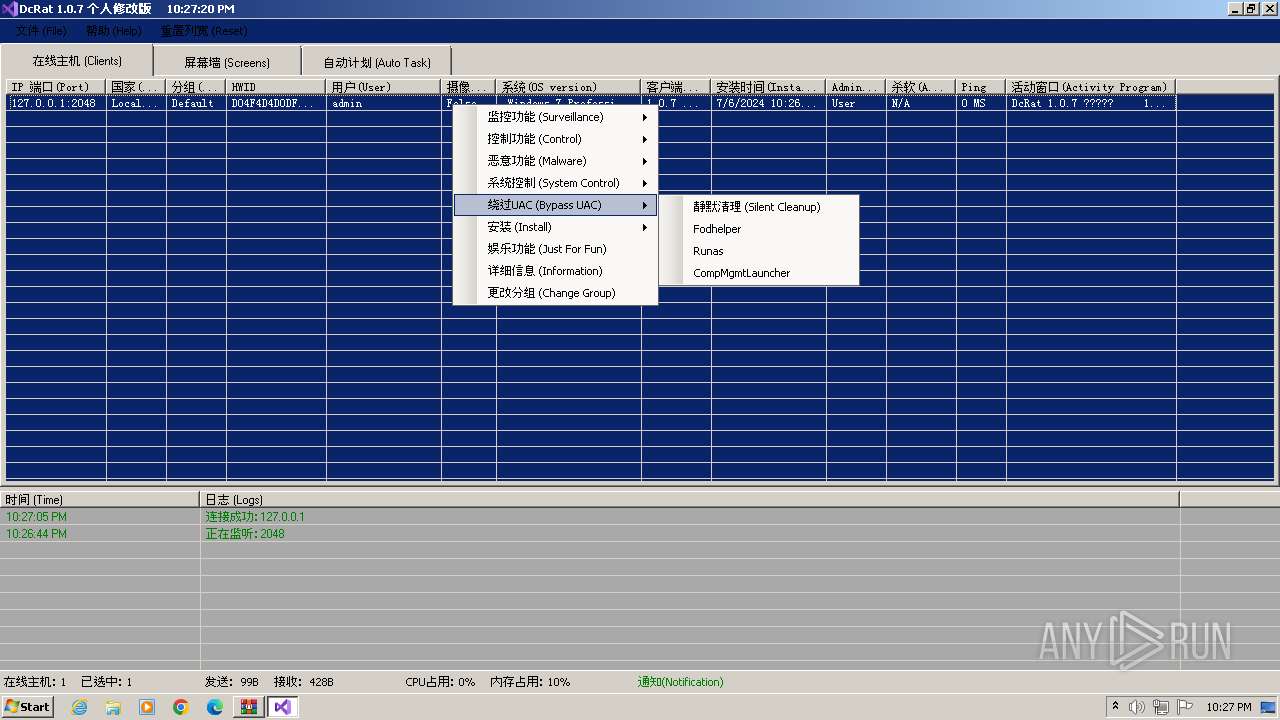Image resolution: width=1280 pixels, height=720 pixels.
Task: Click install time 7/6/2024 cell
Action: point(769,103)
